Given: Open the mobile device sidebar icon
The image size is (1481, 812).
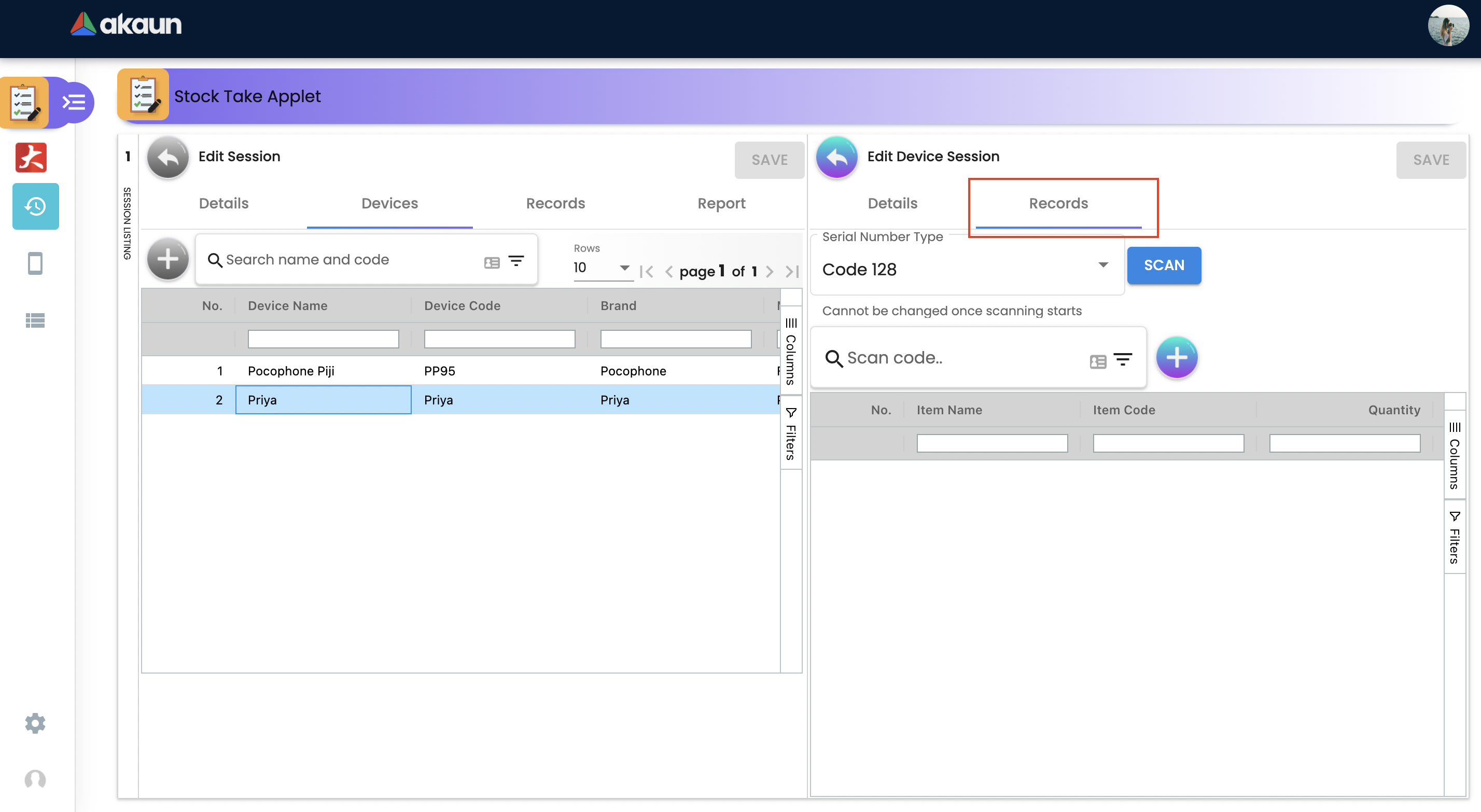Looking at the screenshot, I should tap(35, 263).
